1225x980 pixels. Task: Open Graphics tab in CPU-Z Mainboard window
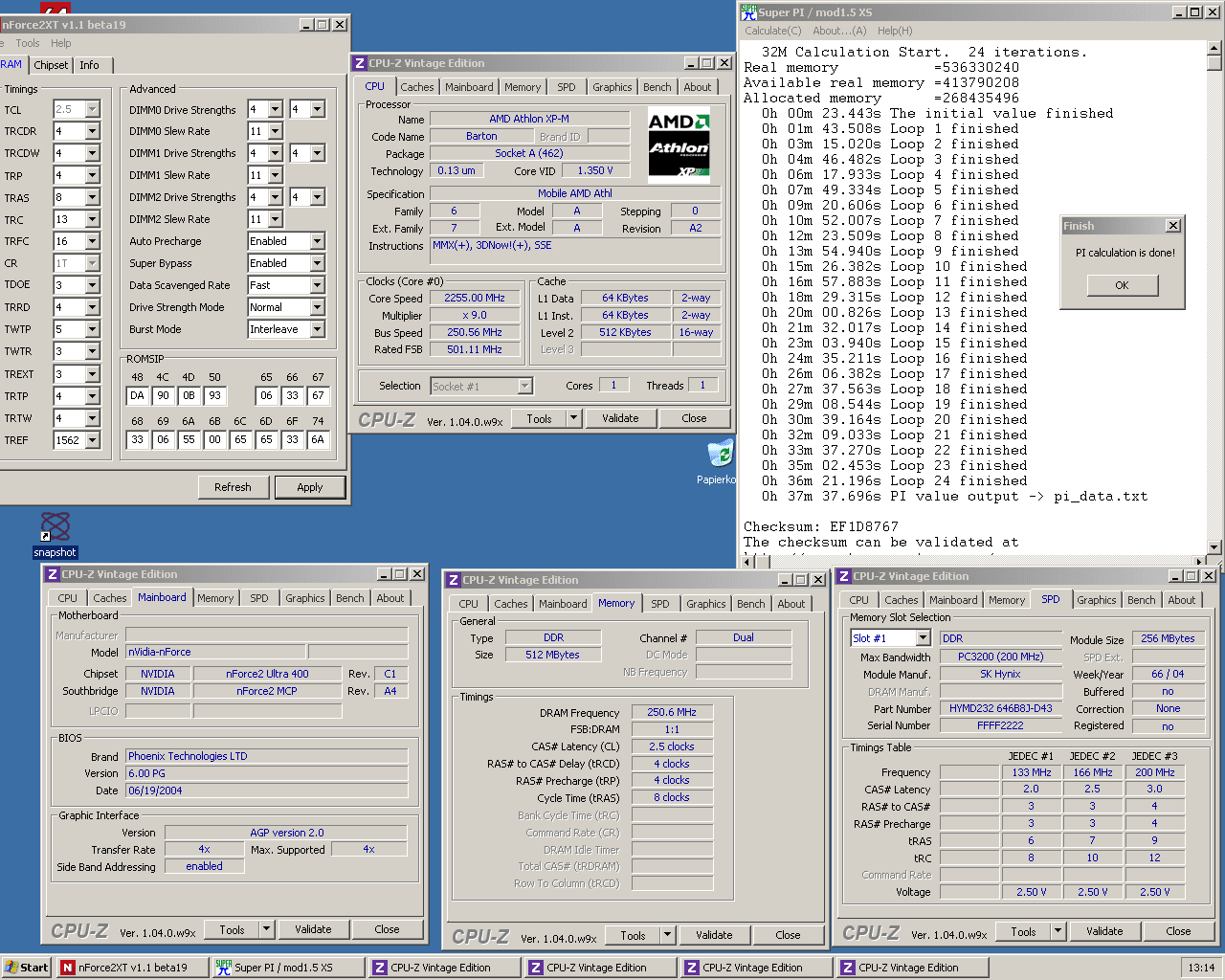tap(305, 598)
